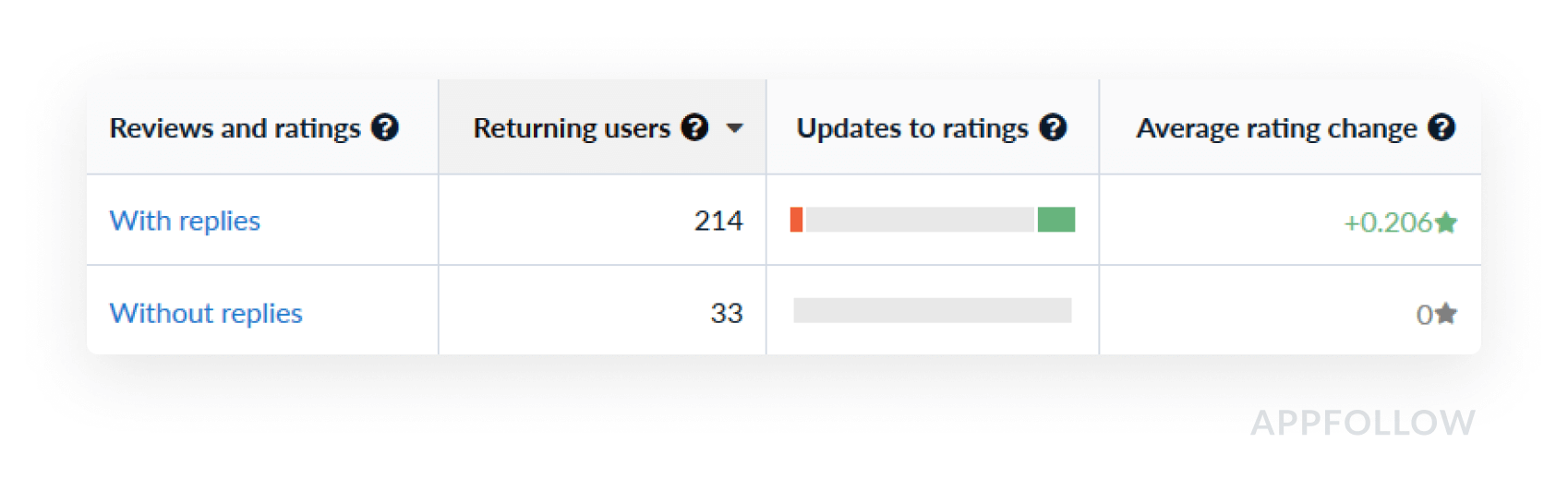Open the With replies link
1568x491 pixels.
[x=185, y=221]
